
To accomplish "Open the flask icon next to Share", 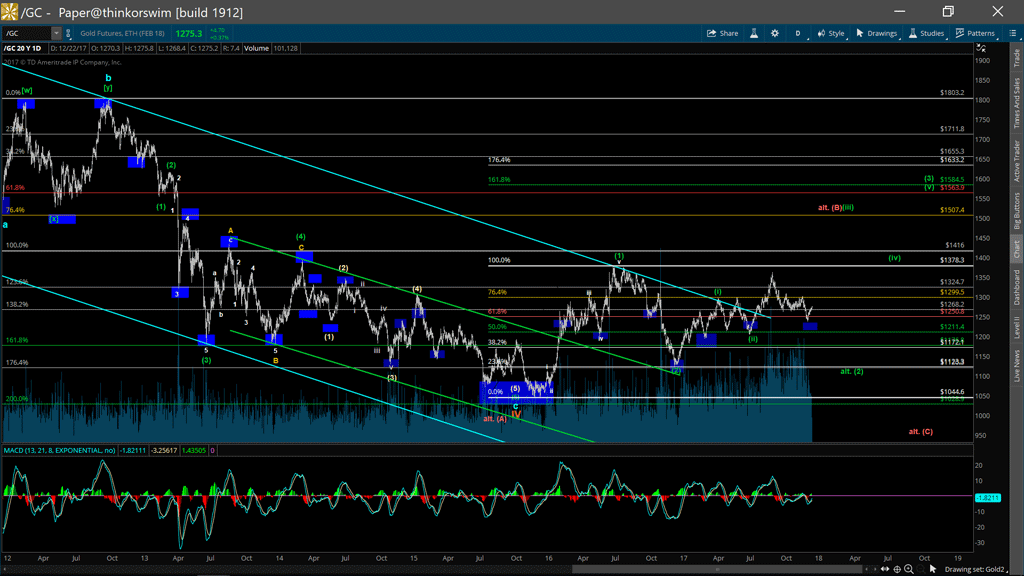I will [x=755, y=33].
